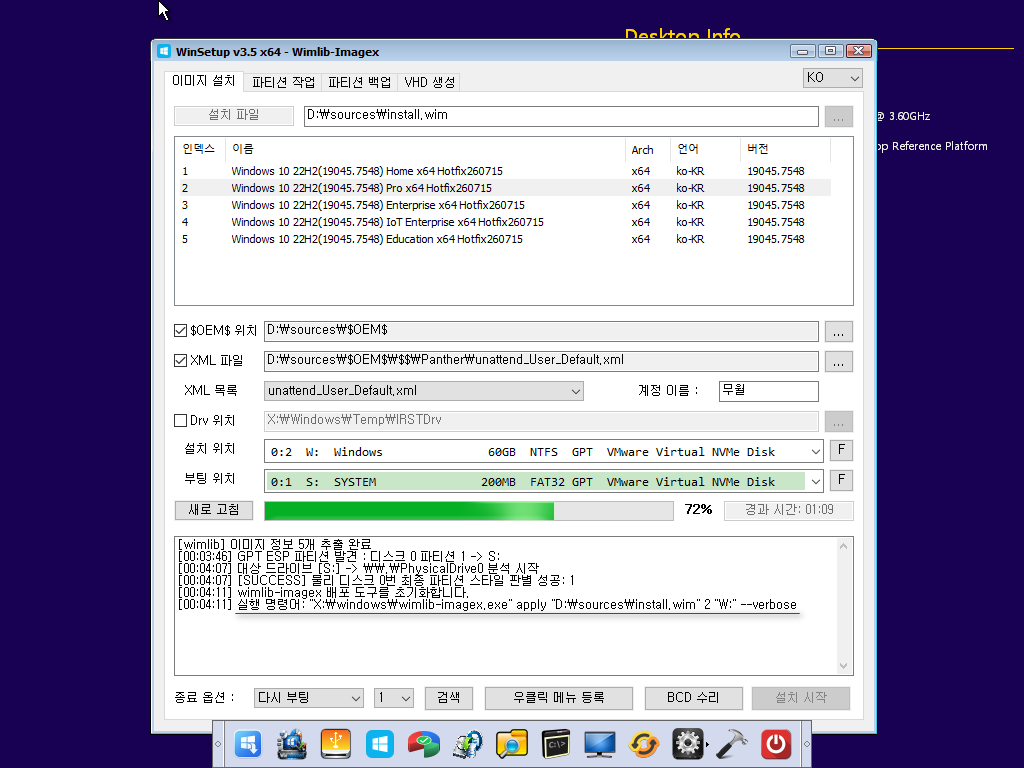Enable the Drv 위치 checkbox
Screen dimensions: 1024x768
pos(180,421)
